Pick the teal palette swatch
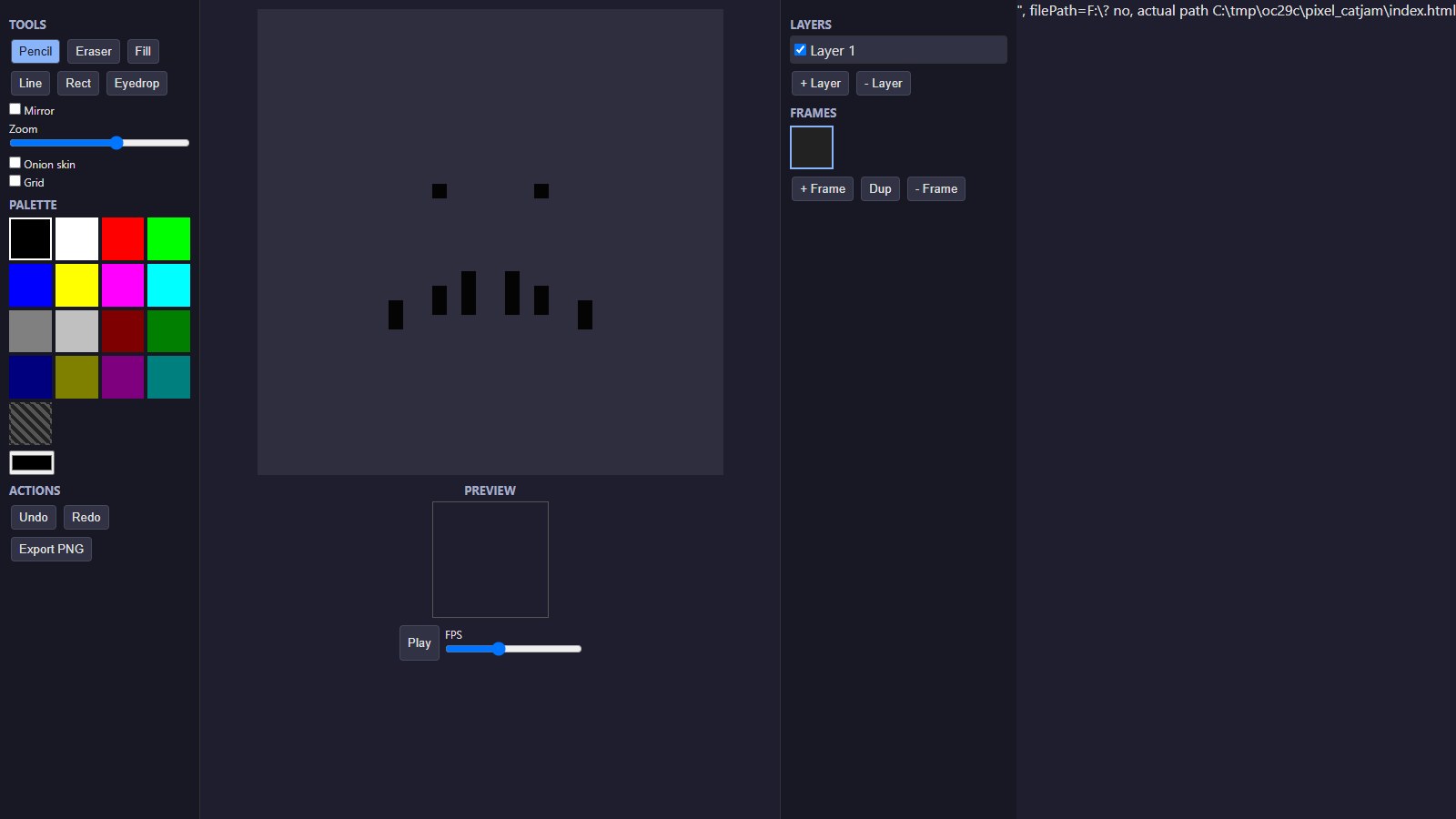 [169, 377]
